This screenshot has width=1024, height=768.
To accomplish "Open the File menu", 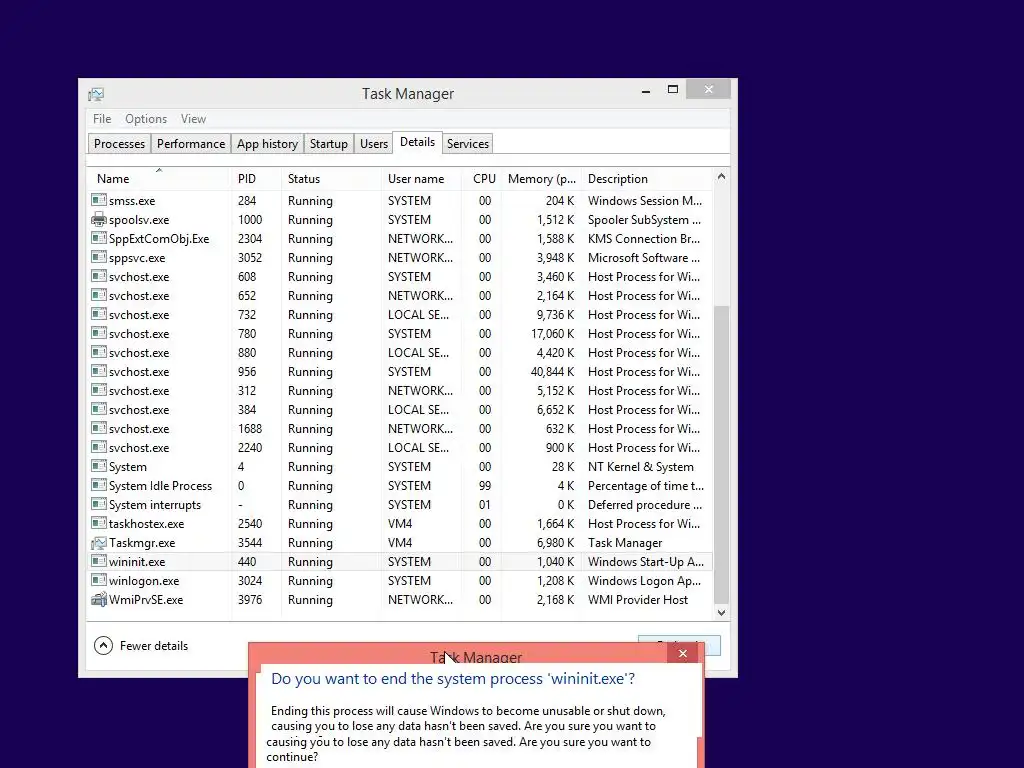I will [102, 119].
